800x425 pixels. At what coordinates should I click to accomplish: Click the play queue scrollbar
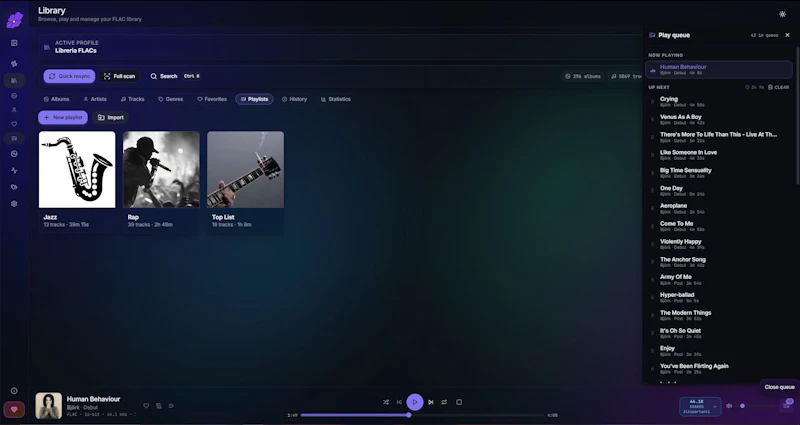click(797, 115)
